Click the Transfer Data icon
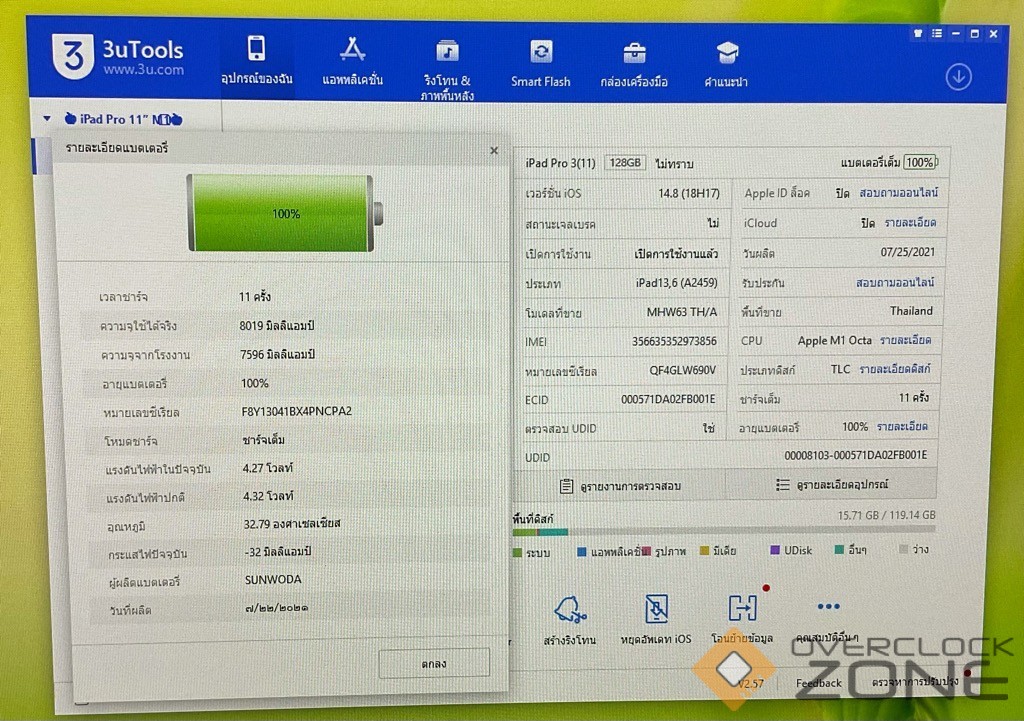Viewport: 1024px width, 721px height. pyautogui.click(x=743, y=608)
